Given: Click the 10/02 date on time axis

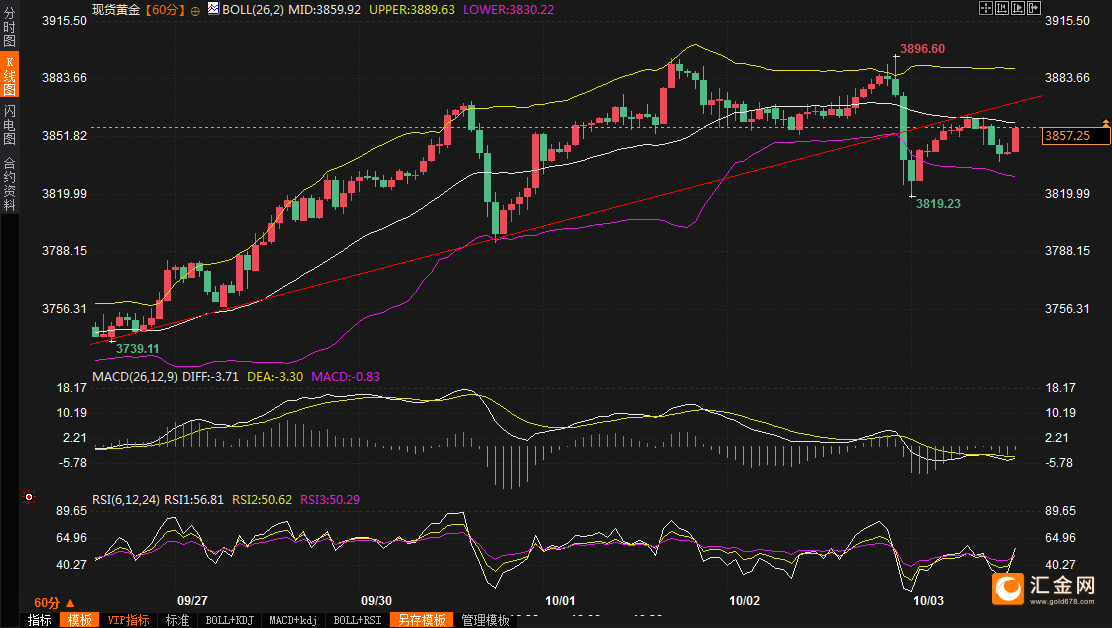Looking at the screenshot, I should [x=745, y=600].
